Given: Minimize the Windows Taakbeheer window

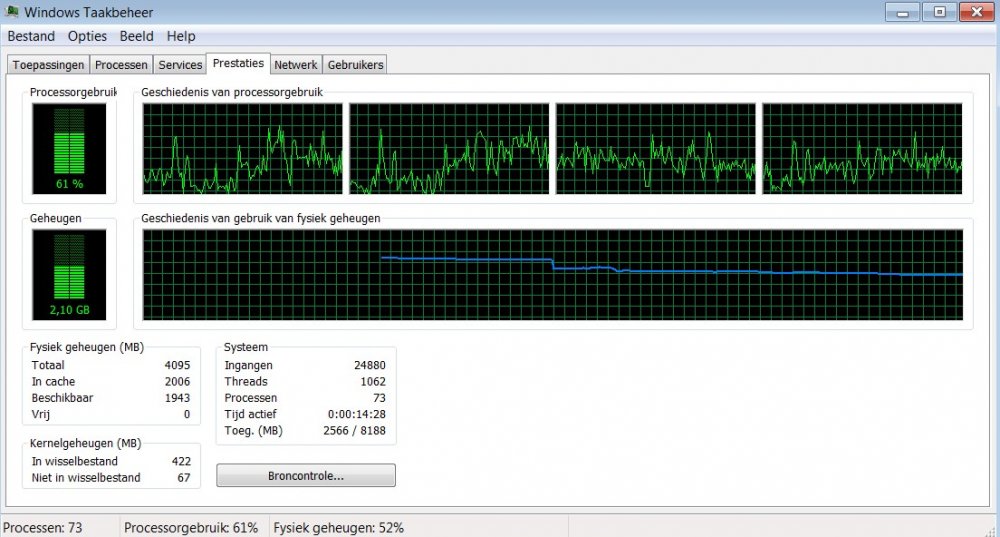Looking at the screenshot, I should click(x=902, y=12).
